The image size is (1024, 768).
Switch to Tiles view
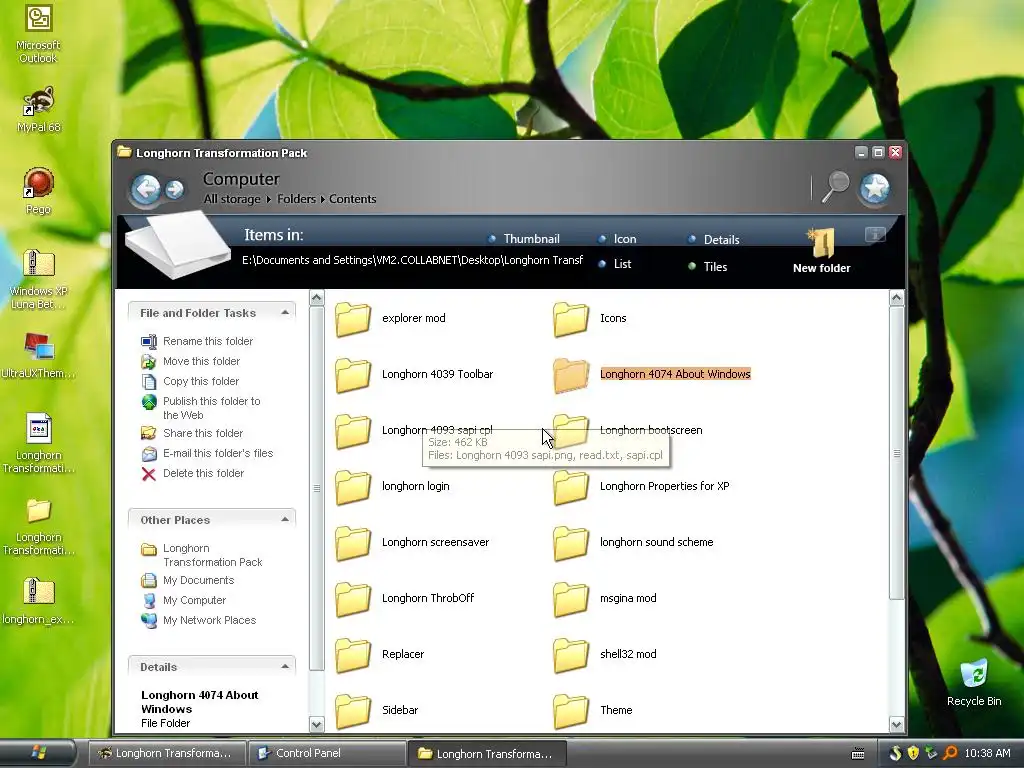(x=708, y=266)
